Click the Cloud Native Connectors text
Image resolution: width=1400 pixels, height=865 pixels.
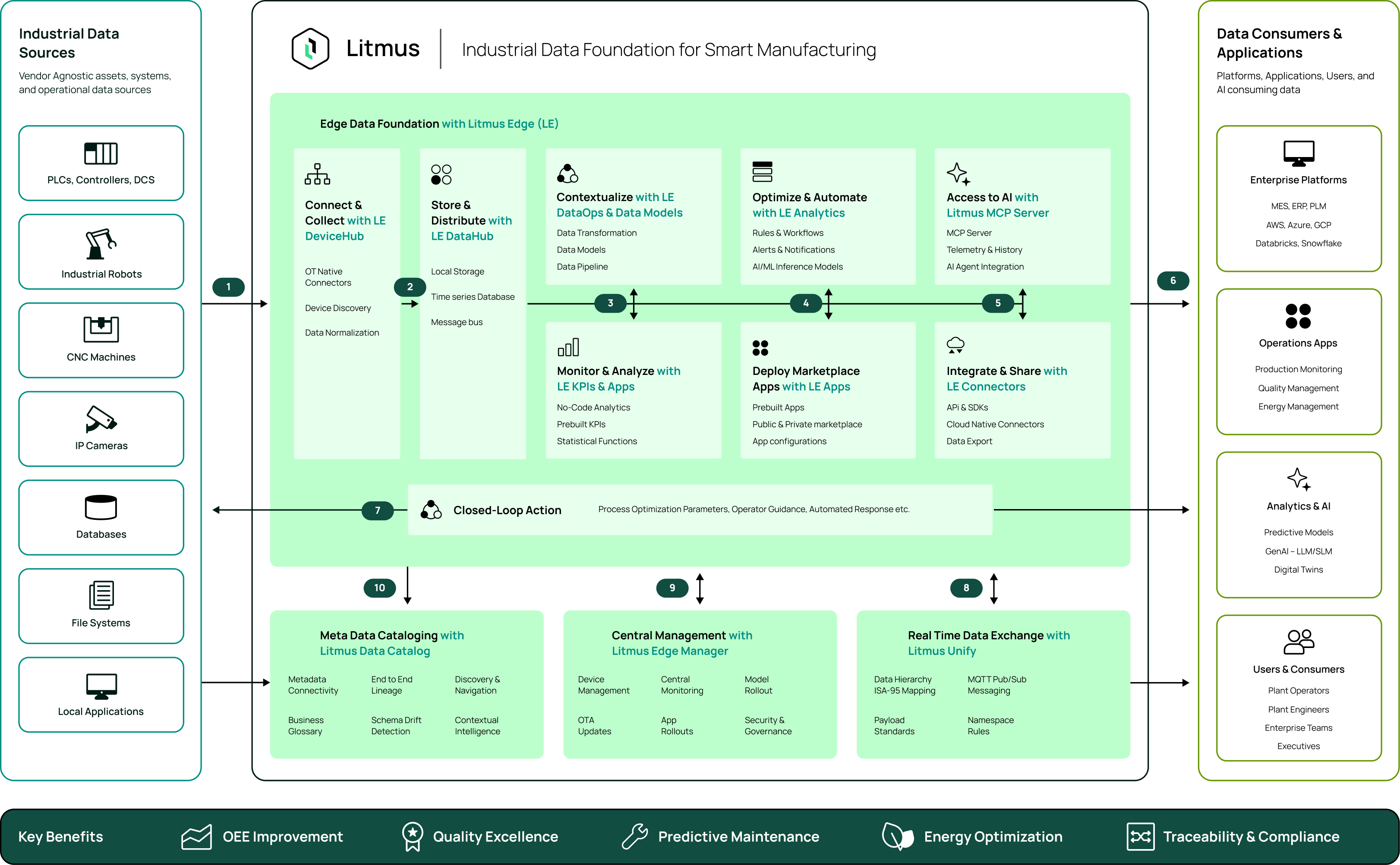click(995, 425)
